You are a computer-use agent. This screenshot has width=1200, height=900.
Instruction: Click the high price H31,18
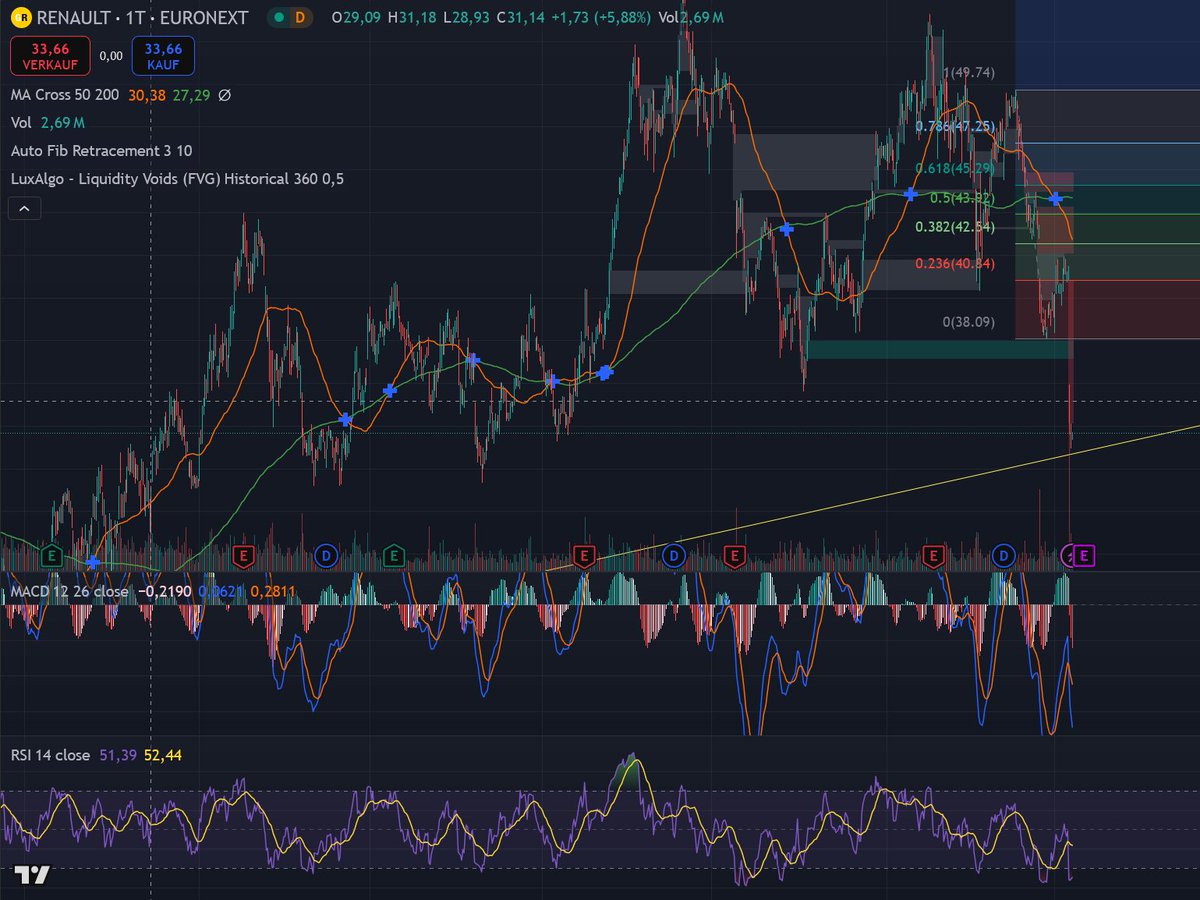click(x=413, y=18)
